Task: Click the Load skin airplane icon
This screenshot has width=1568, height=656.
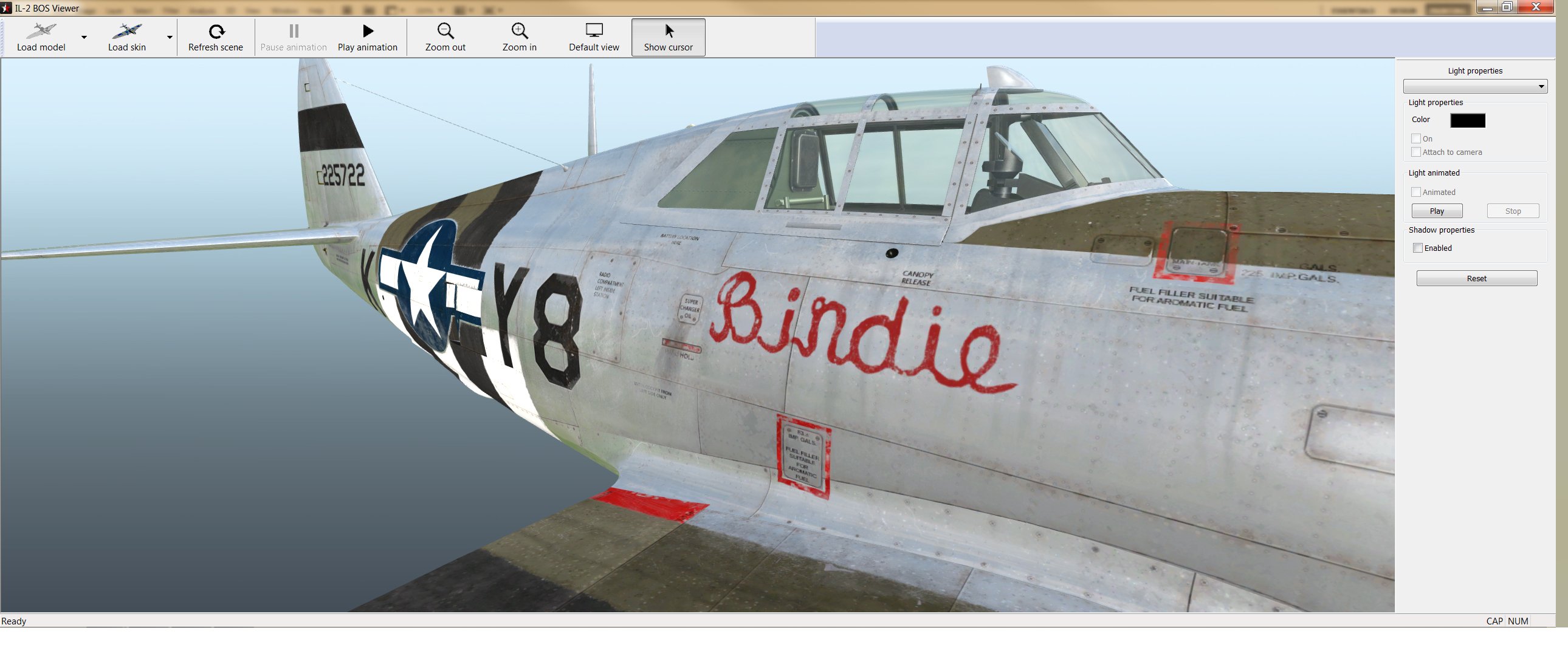Action: coord(126,30)
